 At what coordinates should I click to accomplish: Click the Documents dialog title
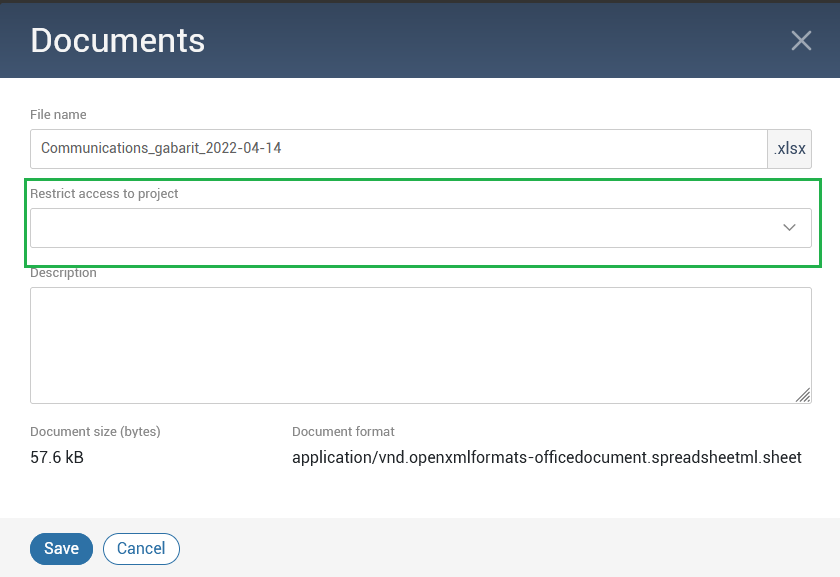118,40
